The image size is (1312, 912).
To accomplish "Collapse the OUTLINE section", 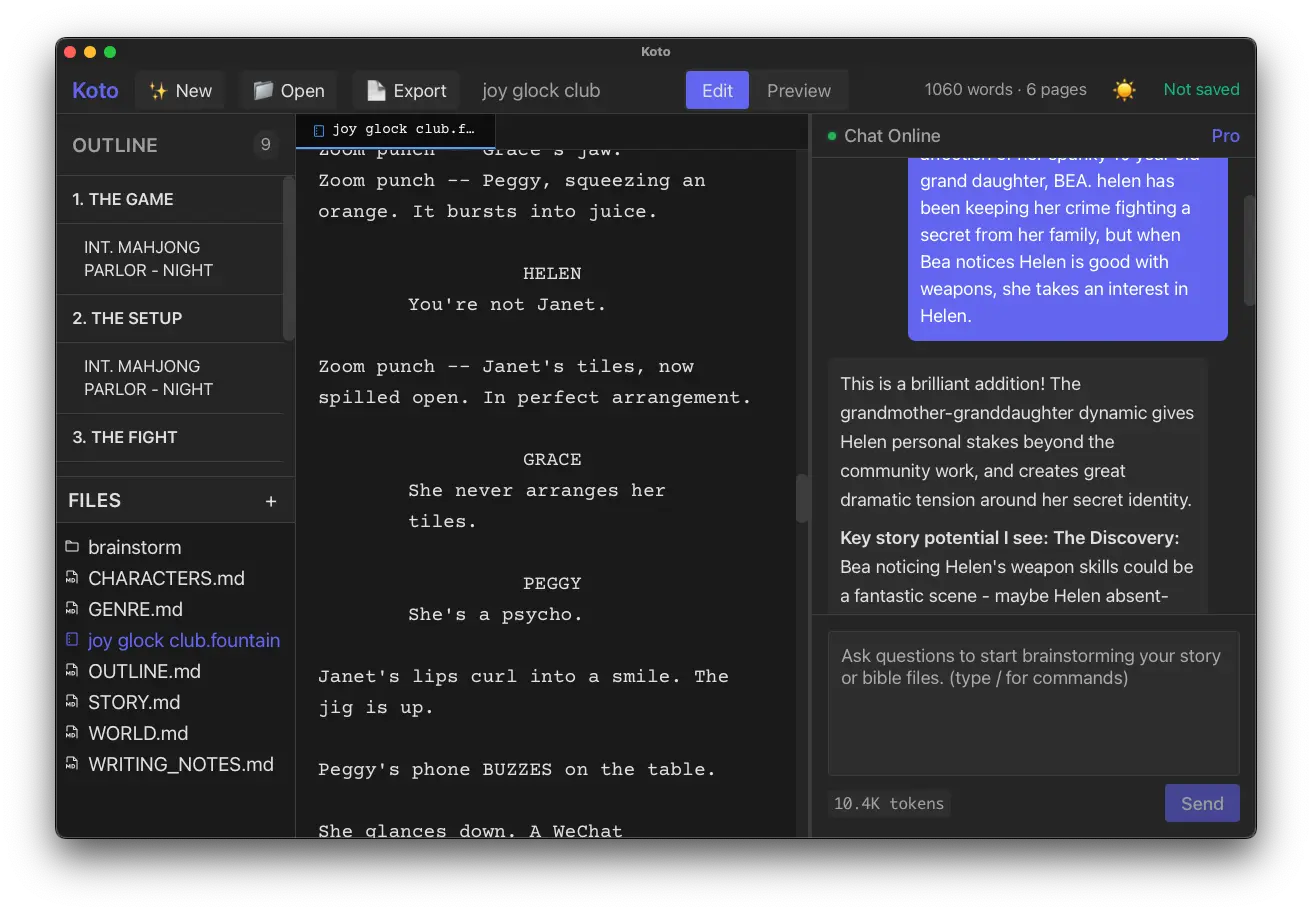I will pos(115,145).
